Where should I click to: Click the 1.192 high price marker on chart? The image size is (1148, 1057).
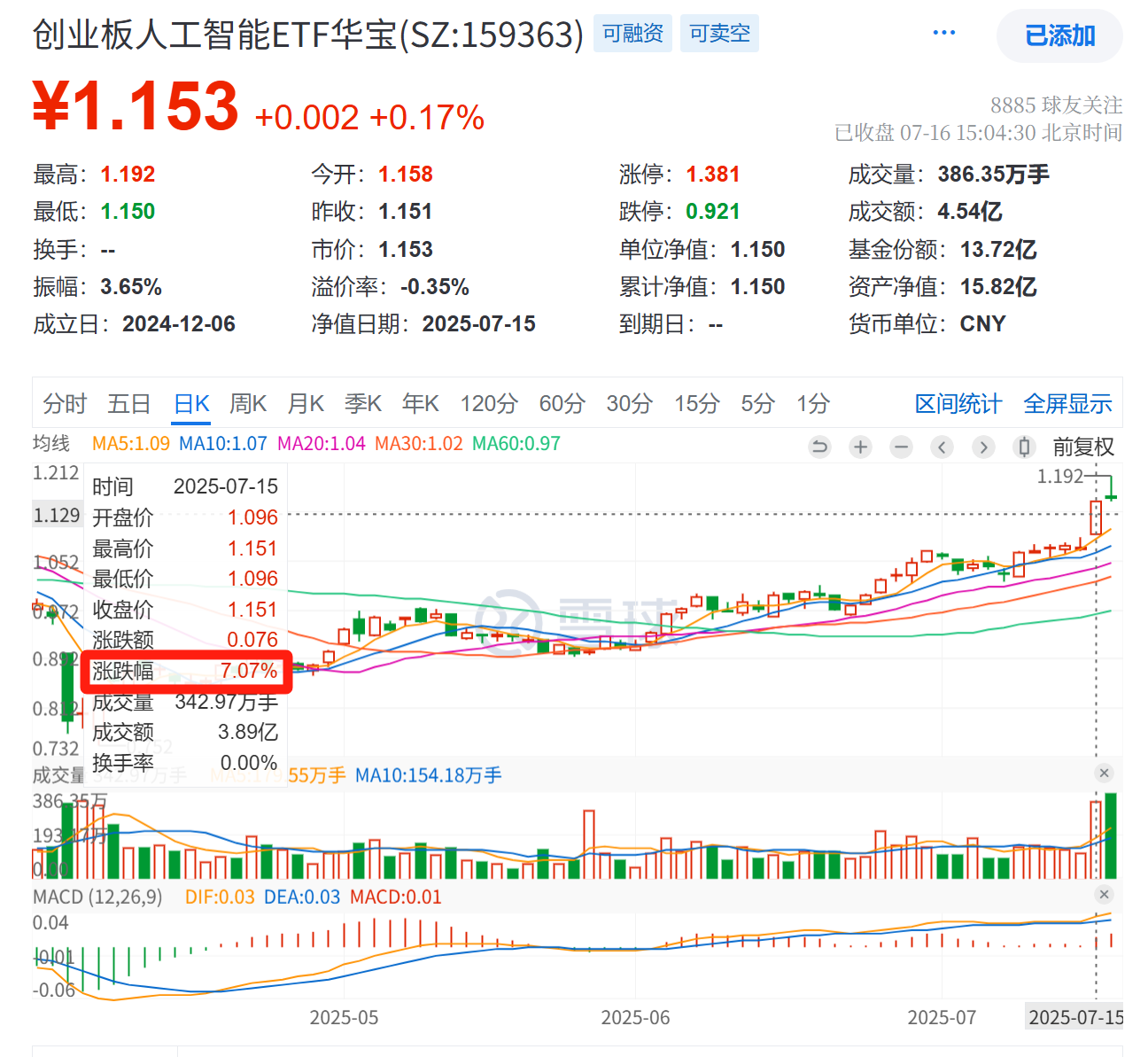click(x=1060, y=477)
